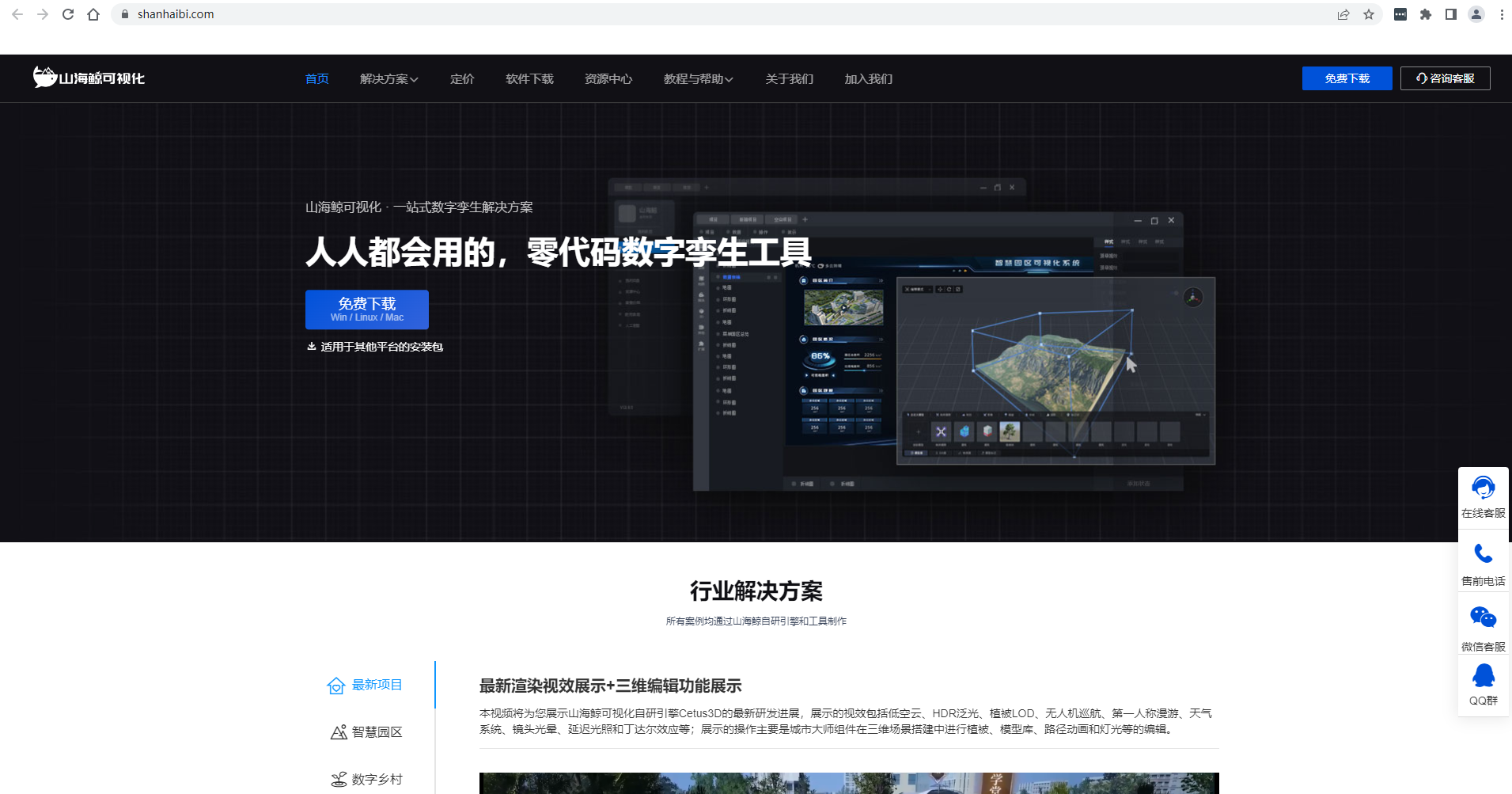Open the 软件下载 nav item

tap(529, 78)
